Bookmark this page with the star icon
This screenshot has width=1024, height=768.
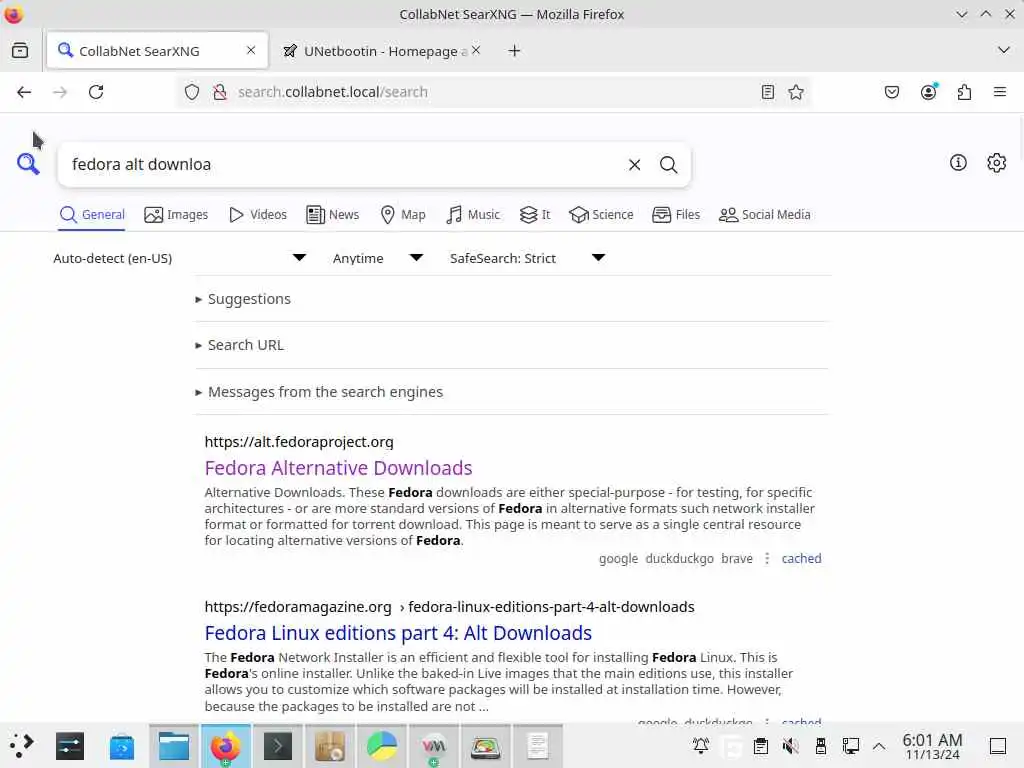[x=796, y=92]
